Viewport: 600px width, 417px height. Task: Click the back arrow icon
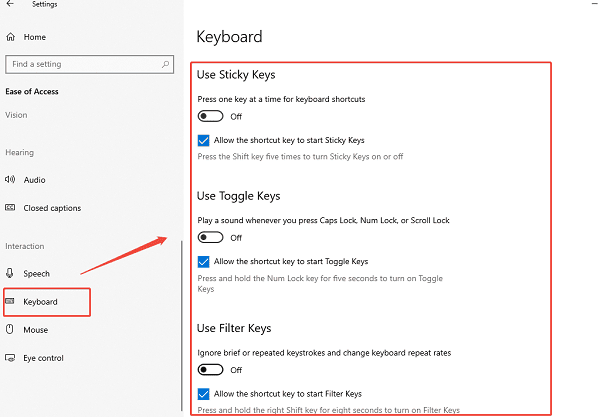click(10, 5)
